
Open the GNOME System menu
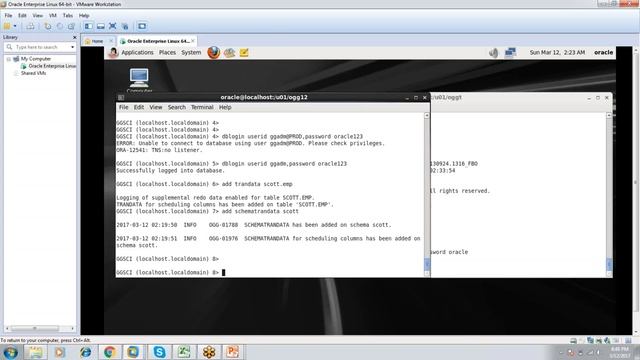191,53
